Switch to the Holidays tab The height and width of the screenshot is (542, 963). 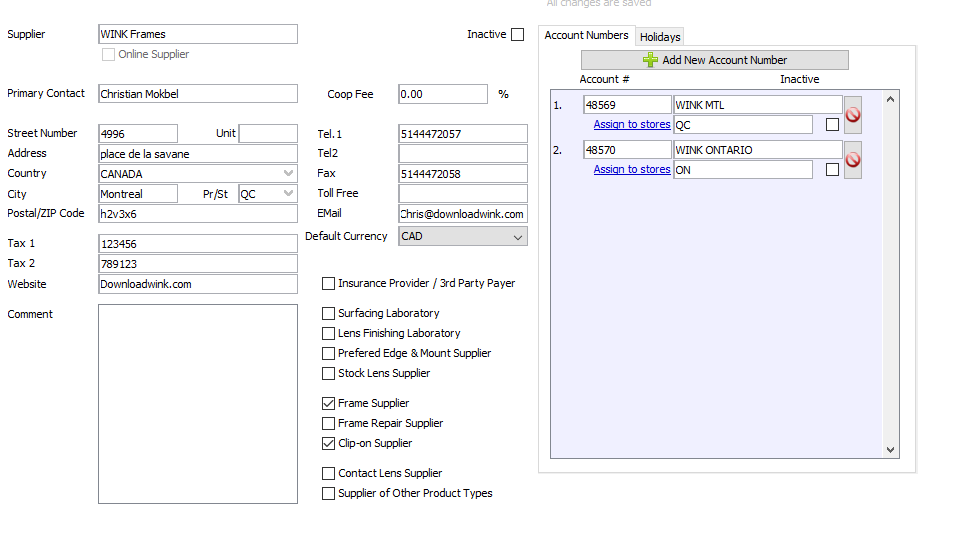pos(660,37)
